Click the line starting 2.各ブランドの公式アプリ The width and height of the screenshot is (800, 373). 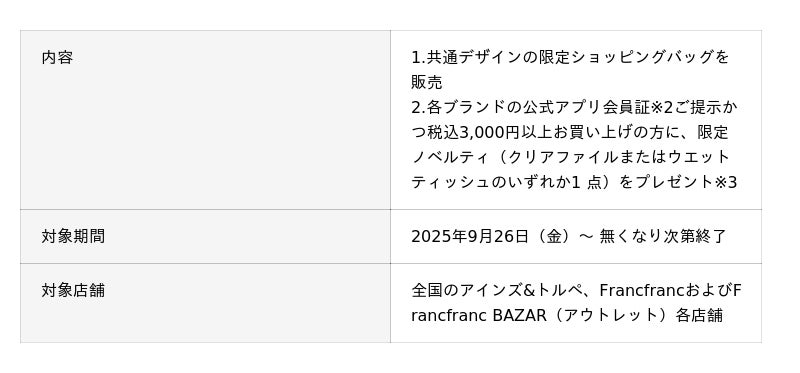tap(574, 107)
